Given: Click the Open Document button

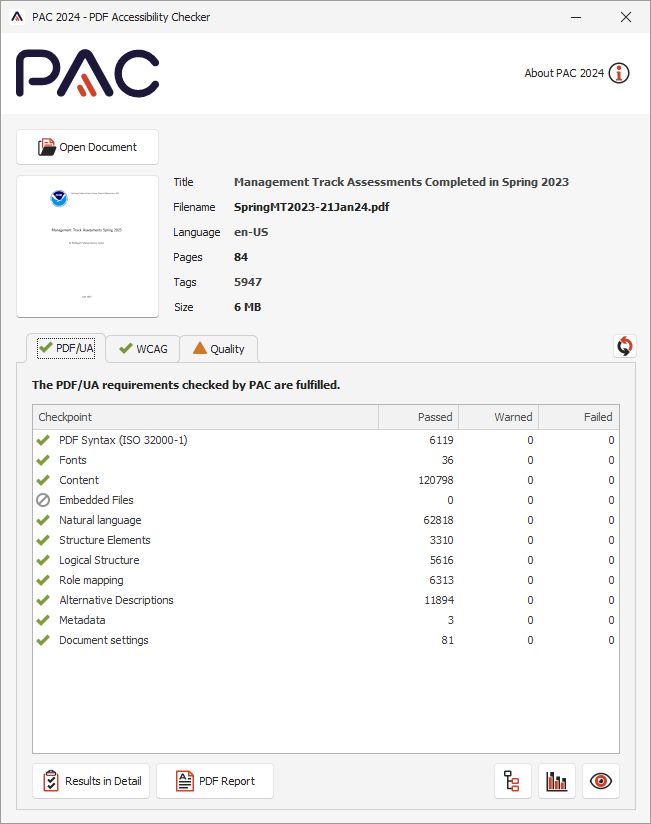Looking at the screenshot, I should 88,147.
